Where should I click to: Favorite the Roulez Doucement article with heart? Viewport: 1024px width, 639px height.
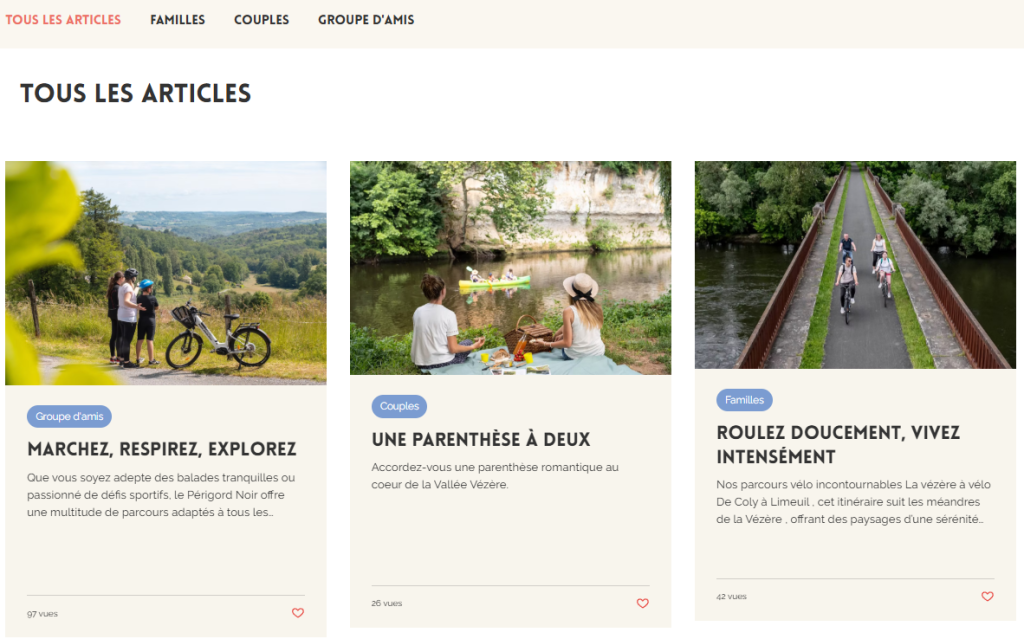[987, 596]
